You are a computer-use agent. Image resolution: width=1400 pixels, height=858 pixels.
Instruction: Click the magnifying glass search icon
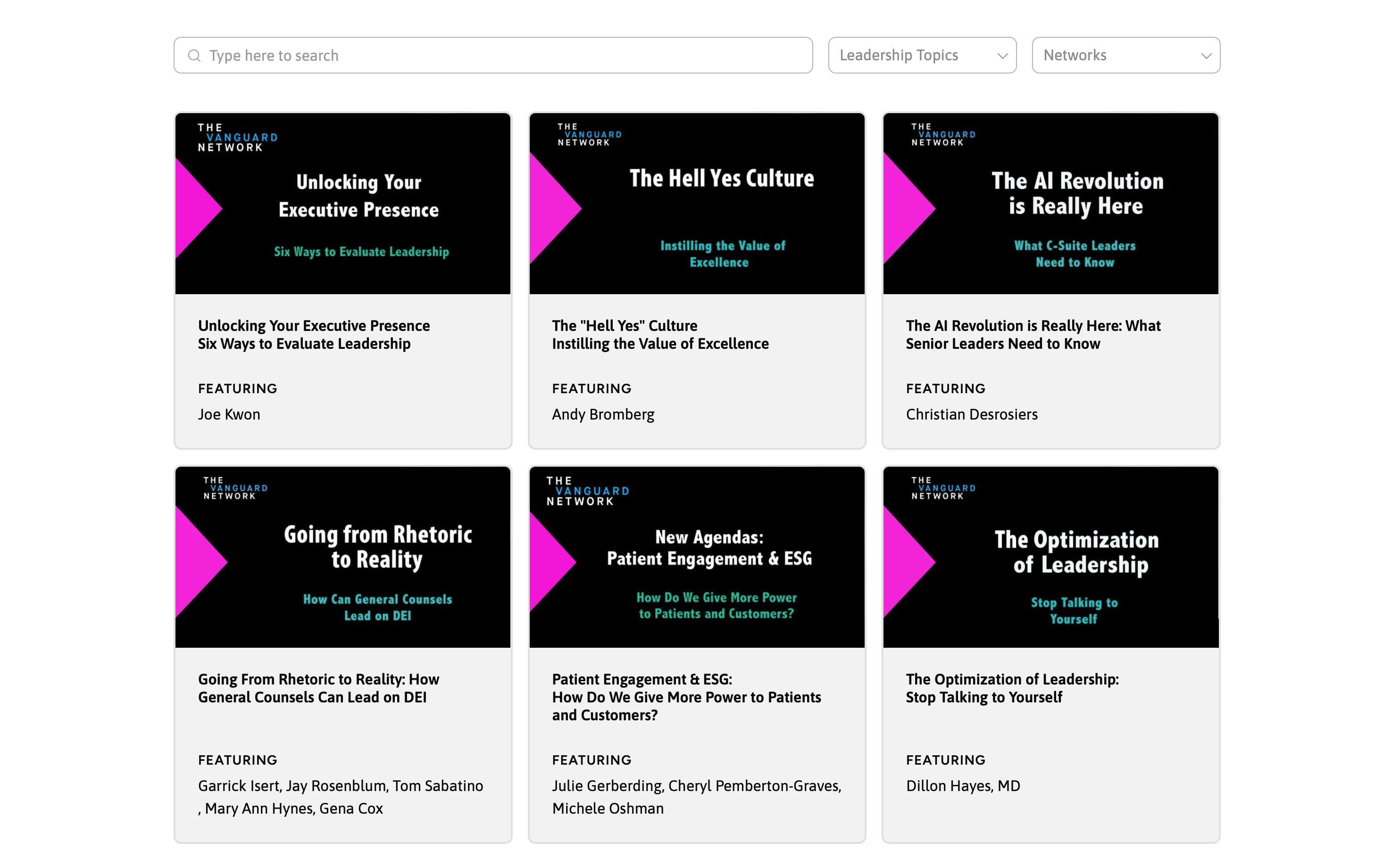(194, 56)
